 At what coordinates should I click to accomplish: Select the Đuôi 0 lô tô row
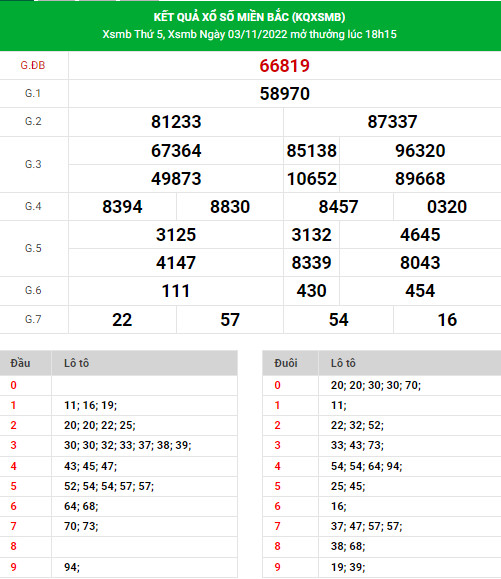pos(382,386)
